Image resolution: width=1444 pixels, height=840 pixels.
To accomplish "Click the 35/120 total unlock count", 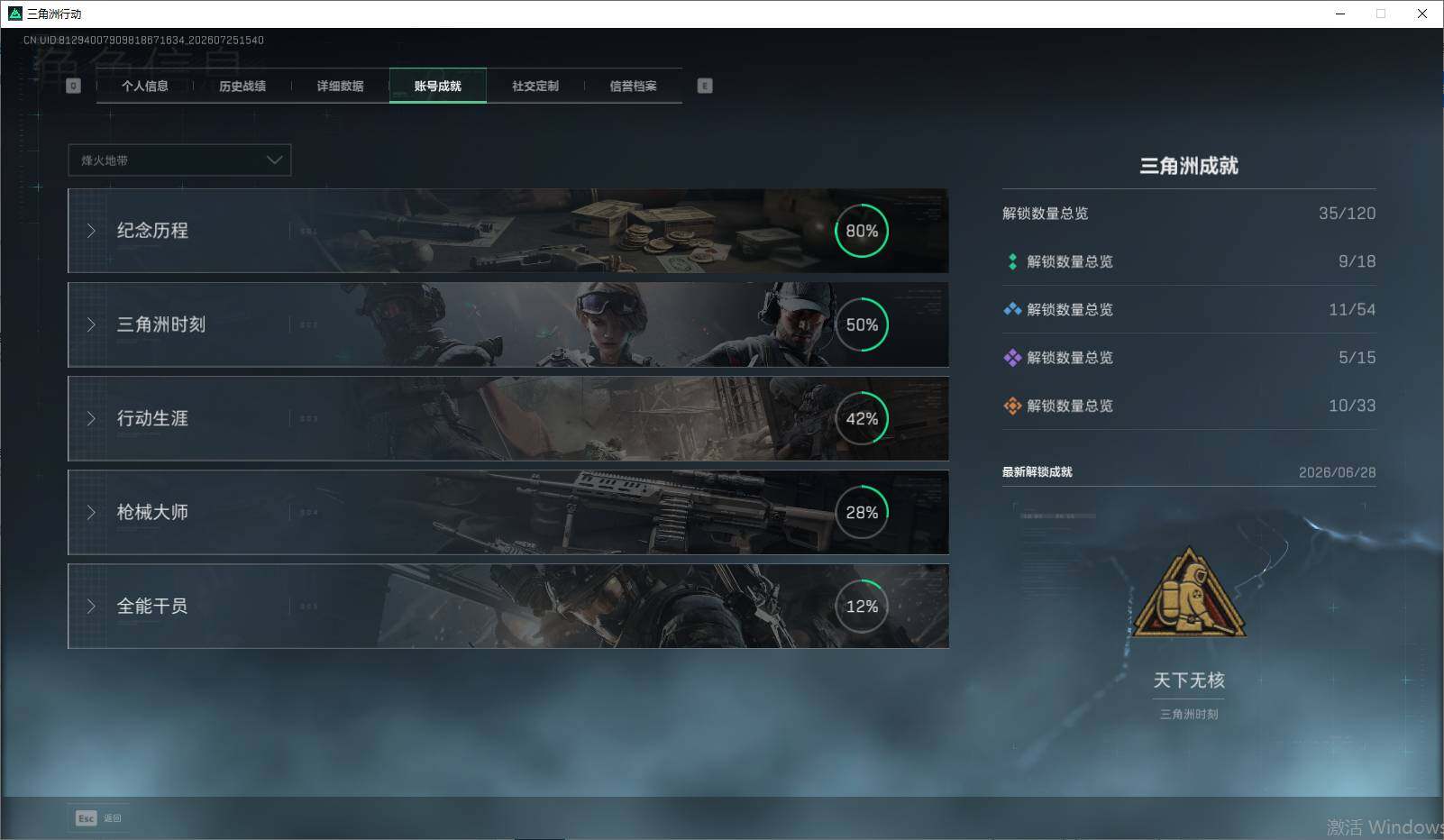I will [x=1347, y=214].
